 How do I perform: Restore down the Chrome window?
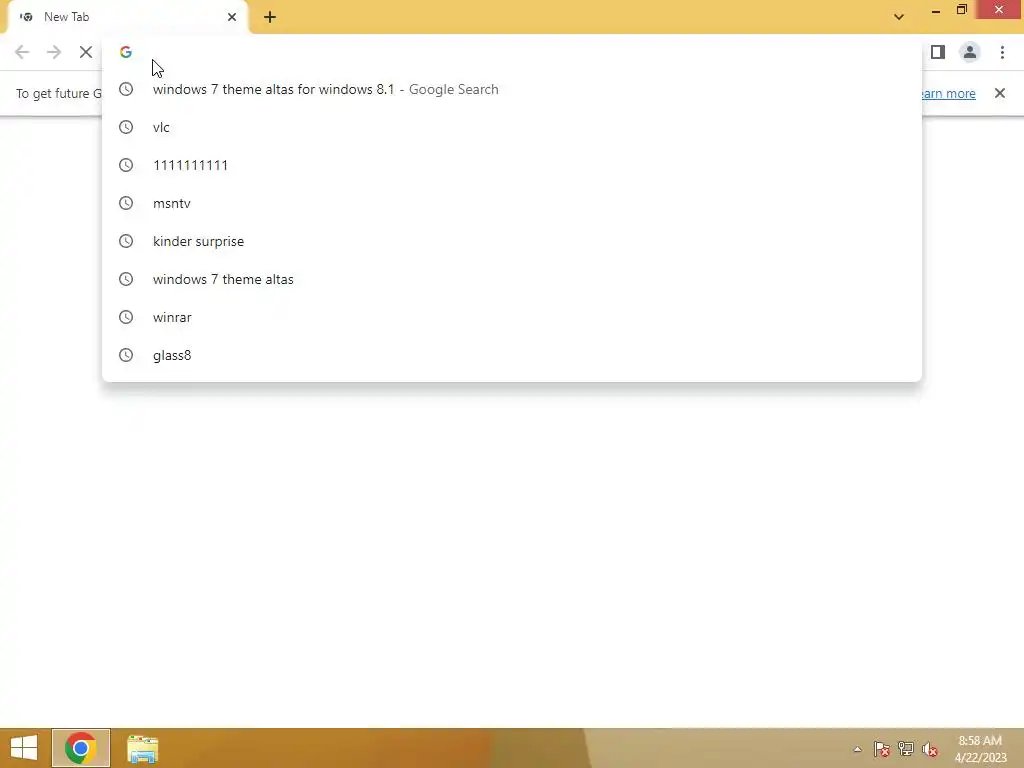(x=962, y=10)
